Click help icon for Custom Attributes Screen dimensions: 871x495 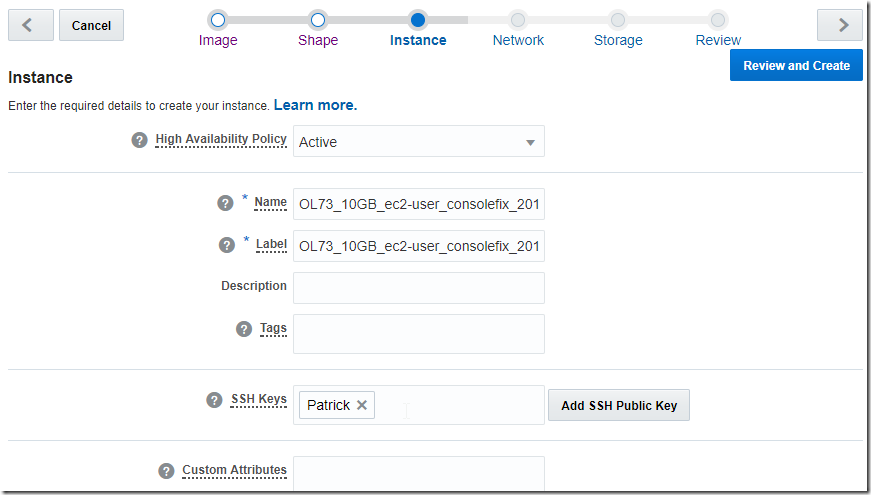point(166,471)
